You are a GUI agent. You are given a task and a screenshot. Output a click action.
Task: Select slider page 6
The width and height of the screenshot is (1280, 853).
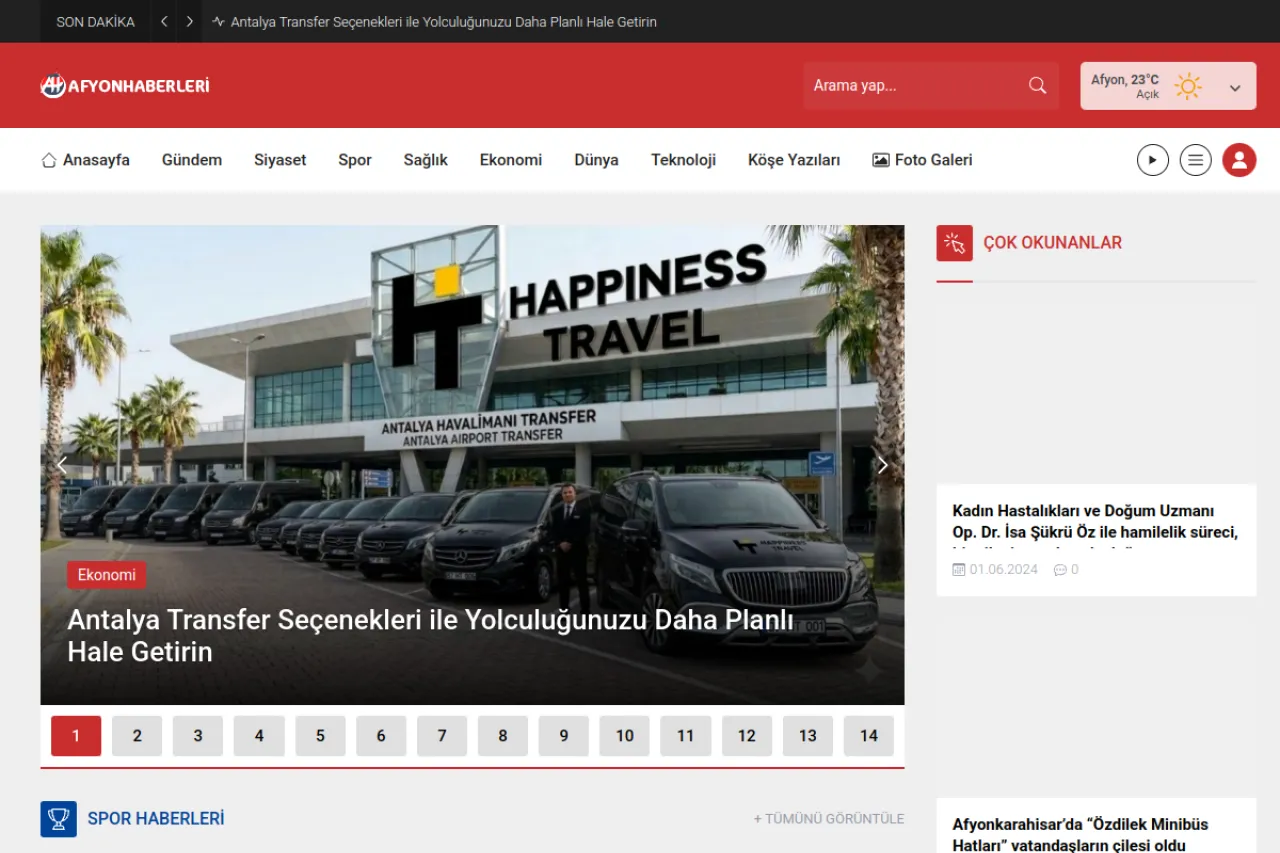381,736
